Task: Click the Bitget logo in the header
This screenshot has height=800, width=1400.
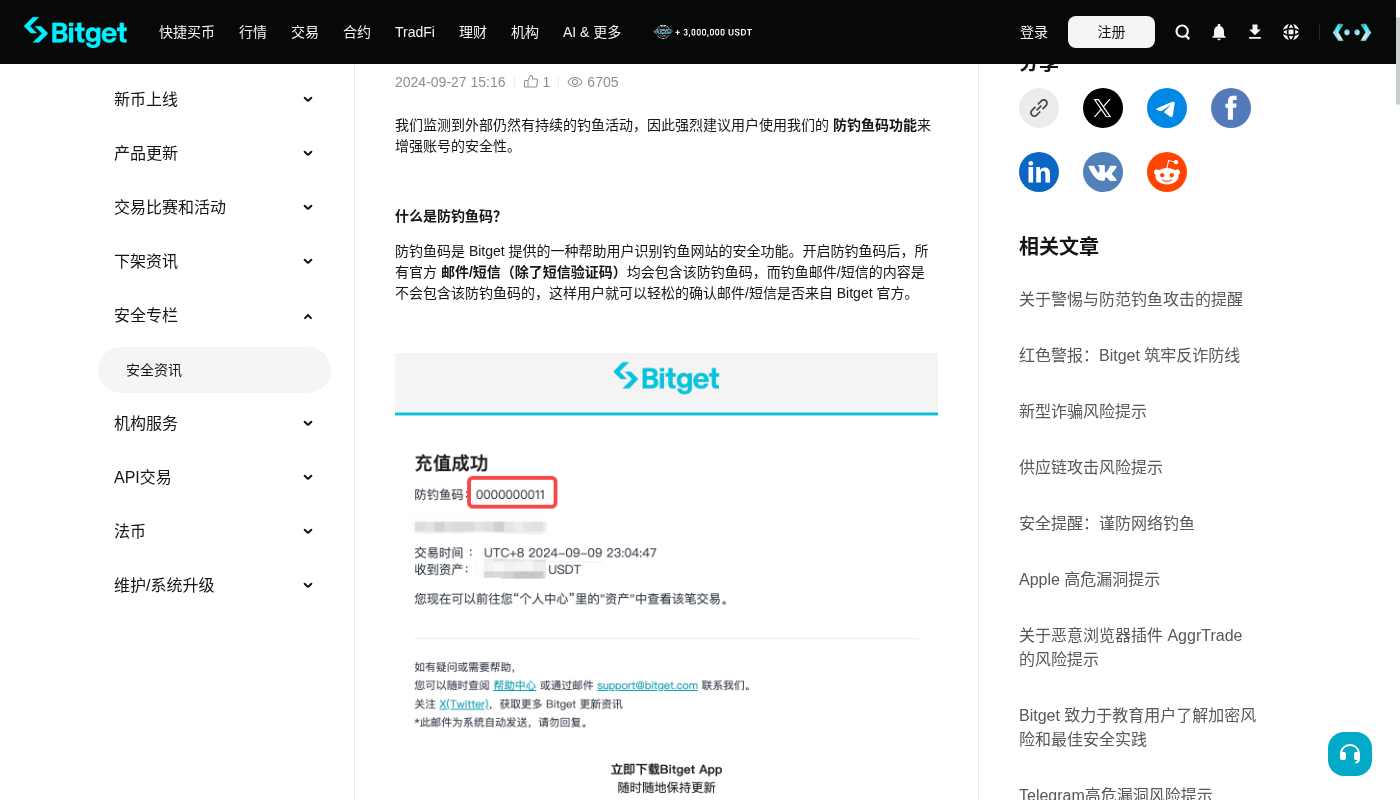Action: (x=76, y=32)
